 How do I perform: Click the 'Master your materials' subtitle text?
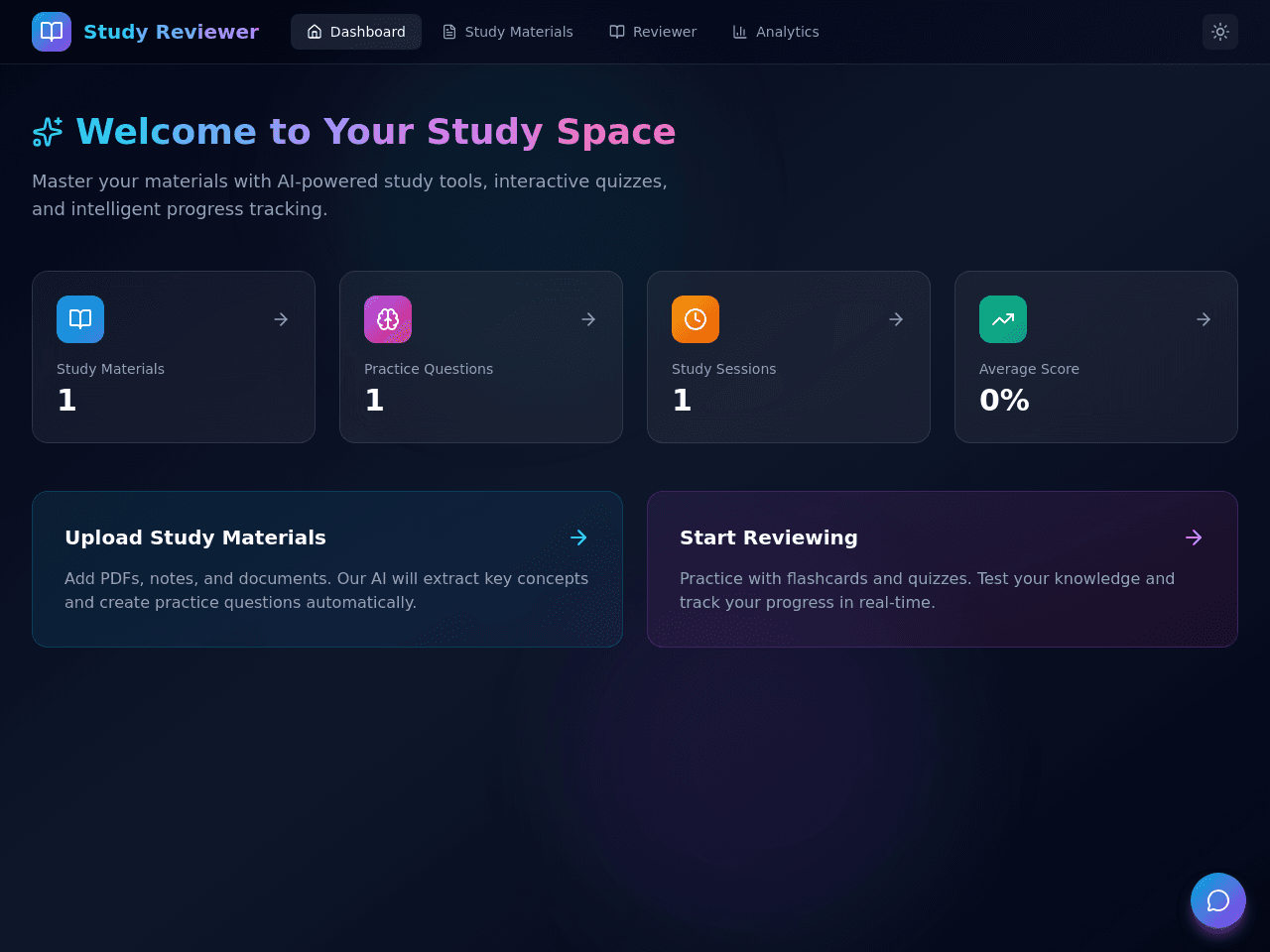[x=349, y=195]
